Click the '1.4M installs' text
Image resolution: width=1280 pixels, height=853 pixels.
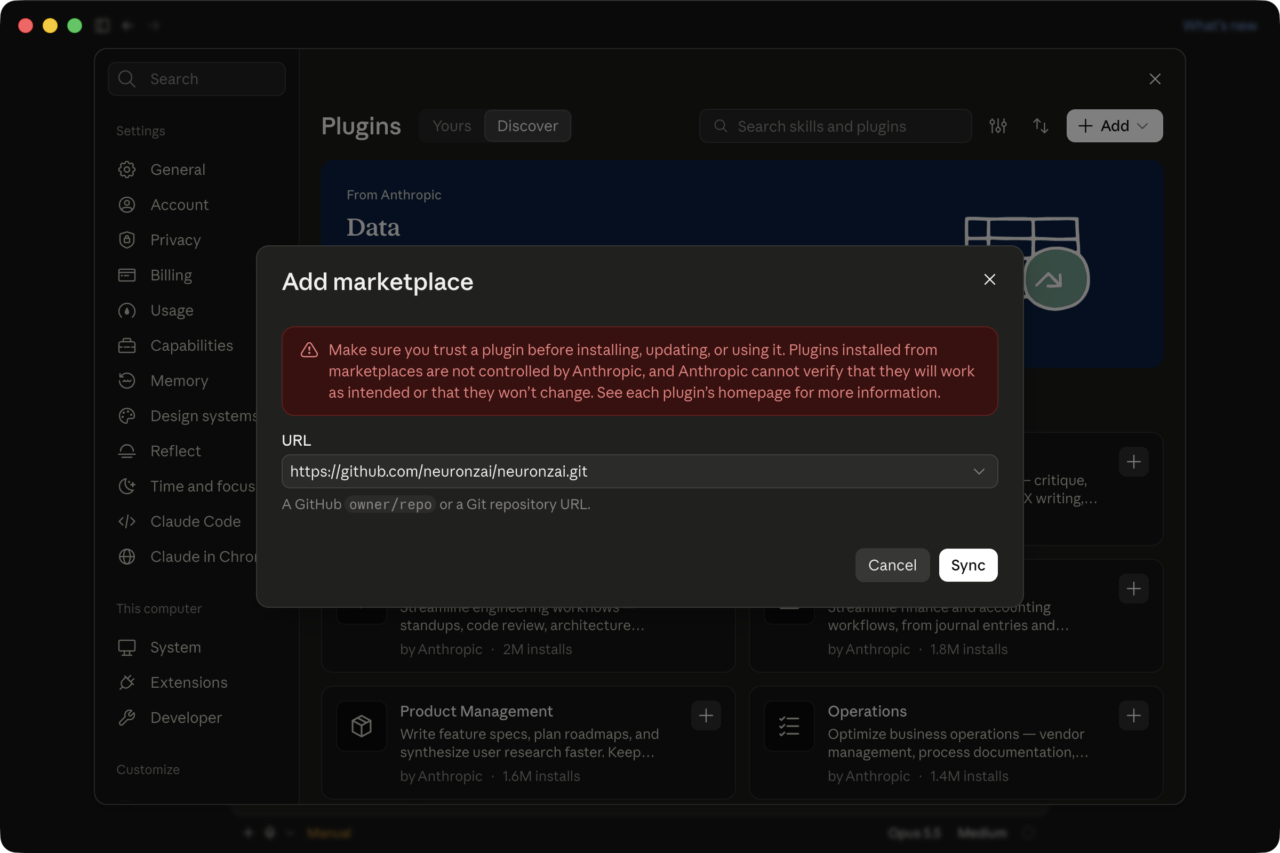pos(969,776)
